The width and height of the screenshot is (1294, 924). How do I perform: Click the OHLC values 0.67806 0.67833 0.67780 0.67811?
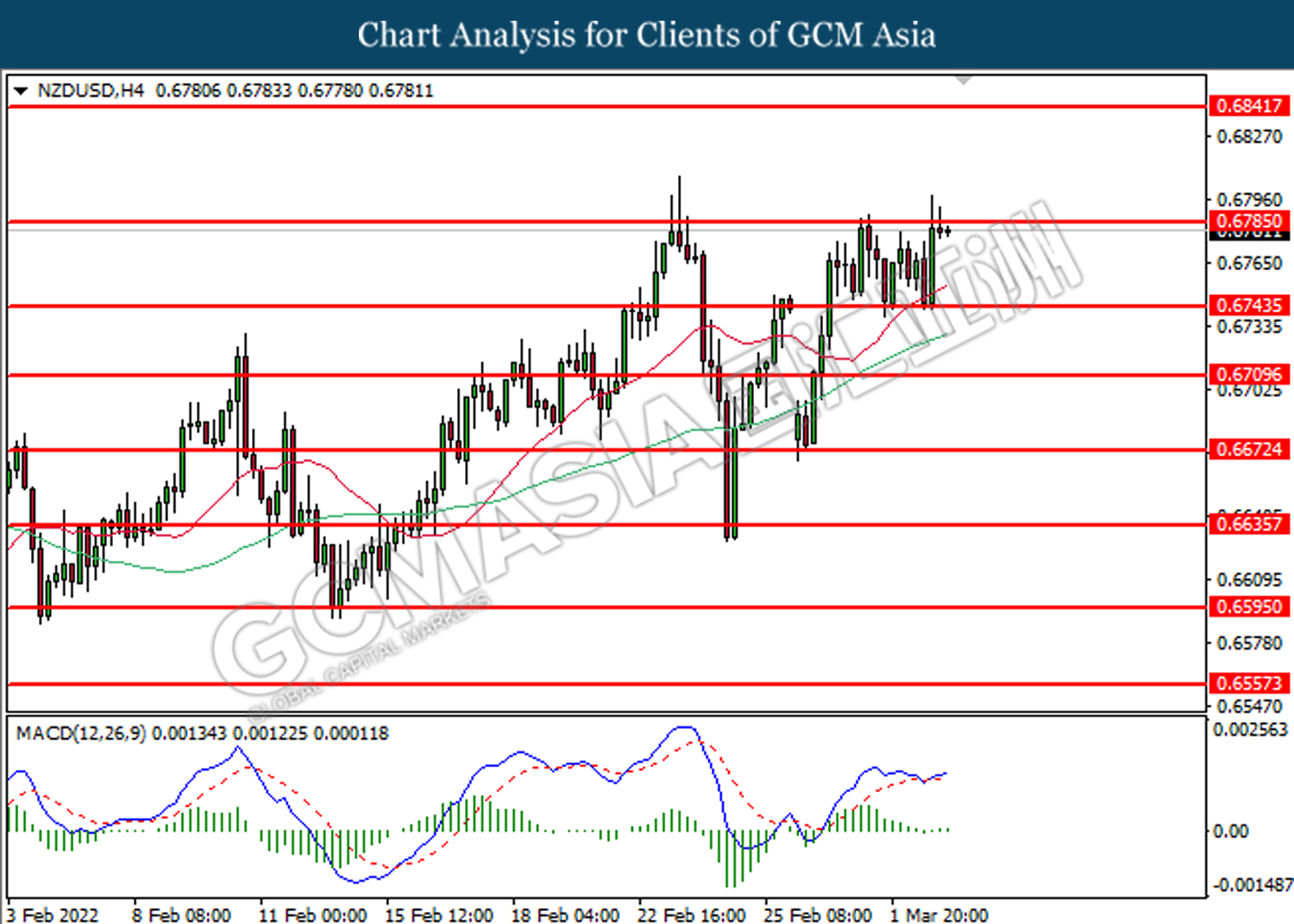click(x=294, y=91)
